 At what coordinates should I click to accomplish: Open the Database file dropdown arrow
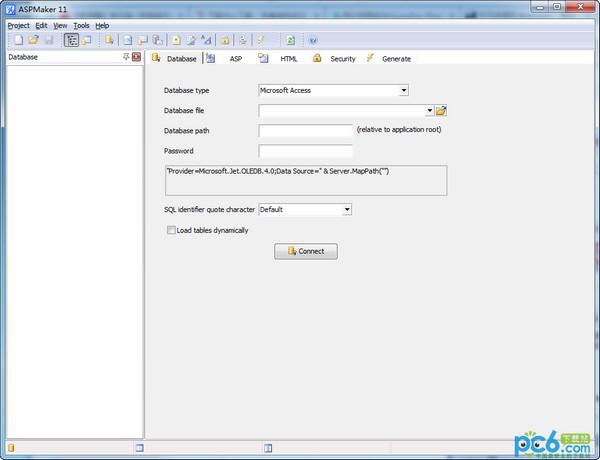pyautogui.click(x=430, y=111)
